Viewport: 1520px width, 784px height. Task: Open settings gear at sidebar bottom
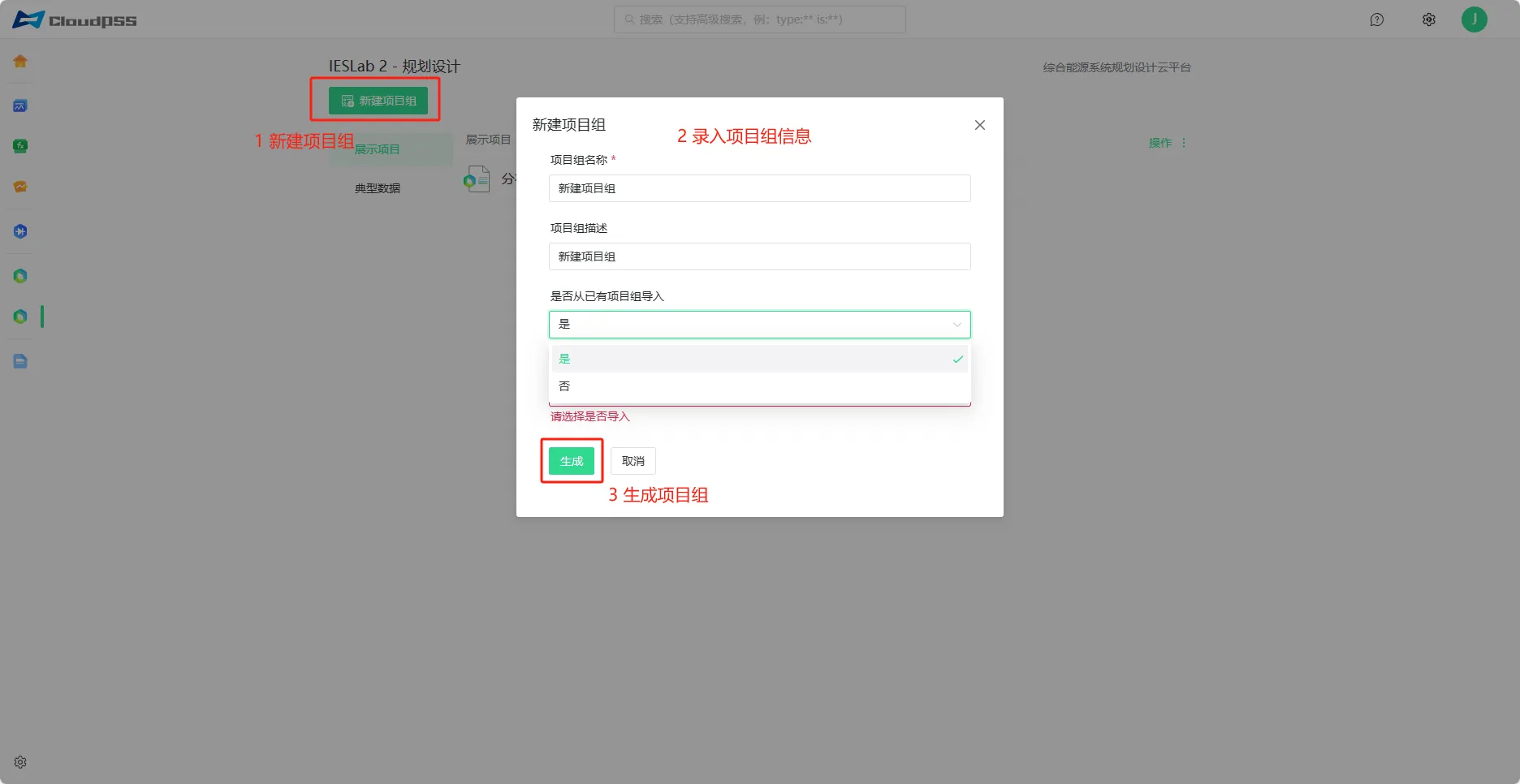point(20,762)
